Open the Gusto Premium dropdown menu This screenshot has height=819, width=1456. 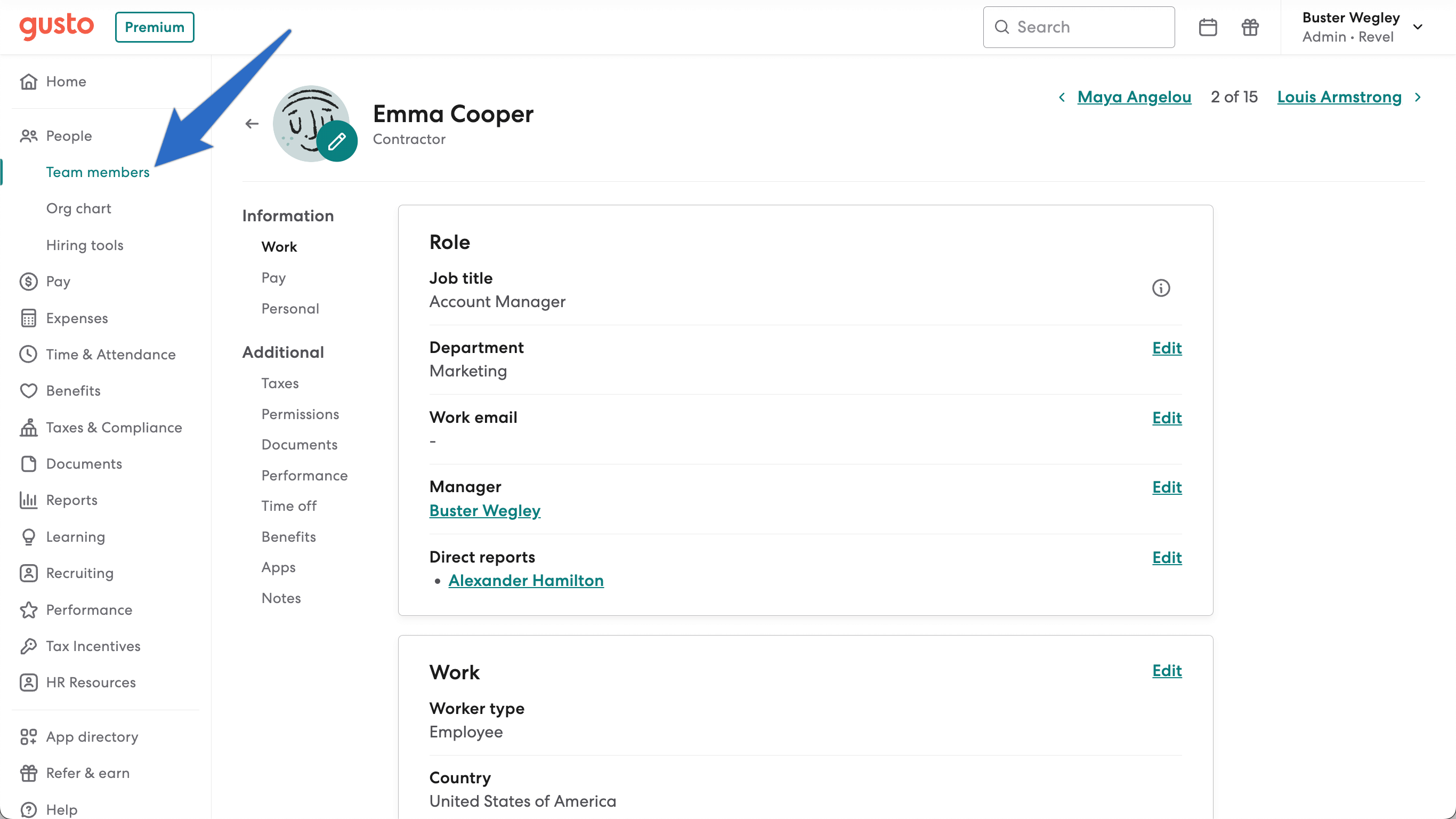pos(154,27)
